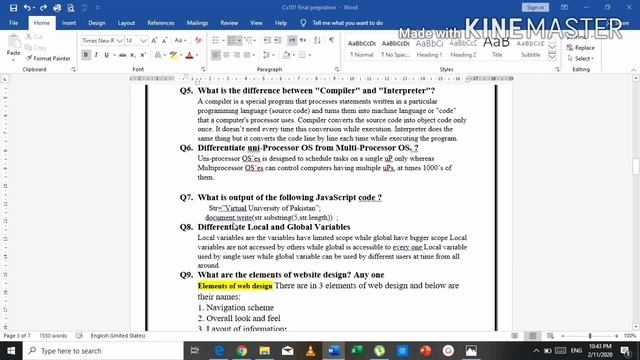Click the Text Effects icon
640x360 pixels.
158,55
